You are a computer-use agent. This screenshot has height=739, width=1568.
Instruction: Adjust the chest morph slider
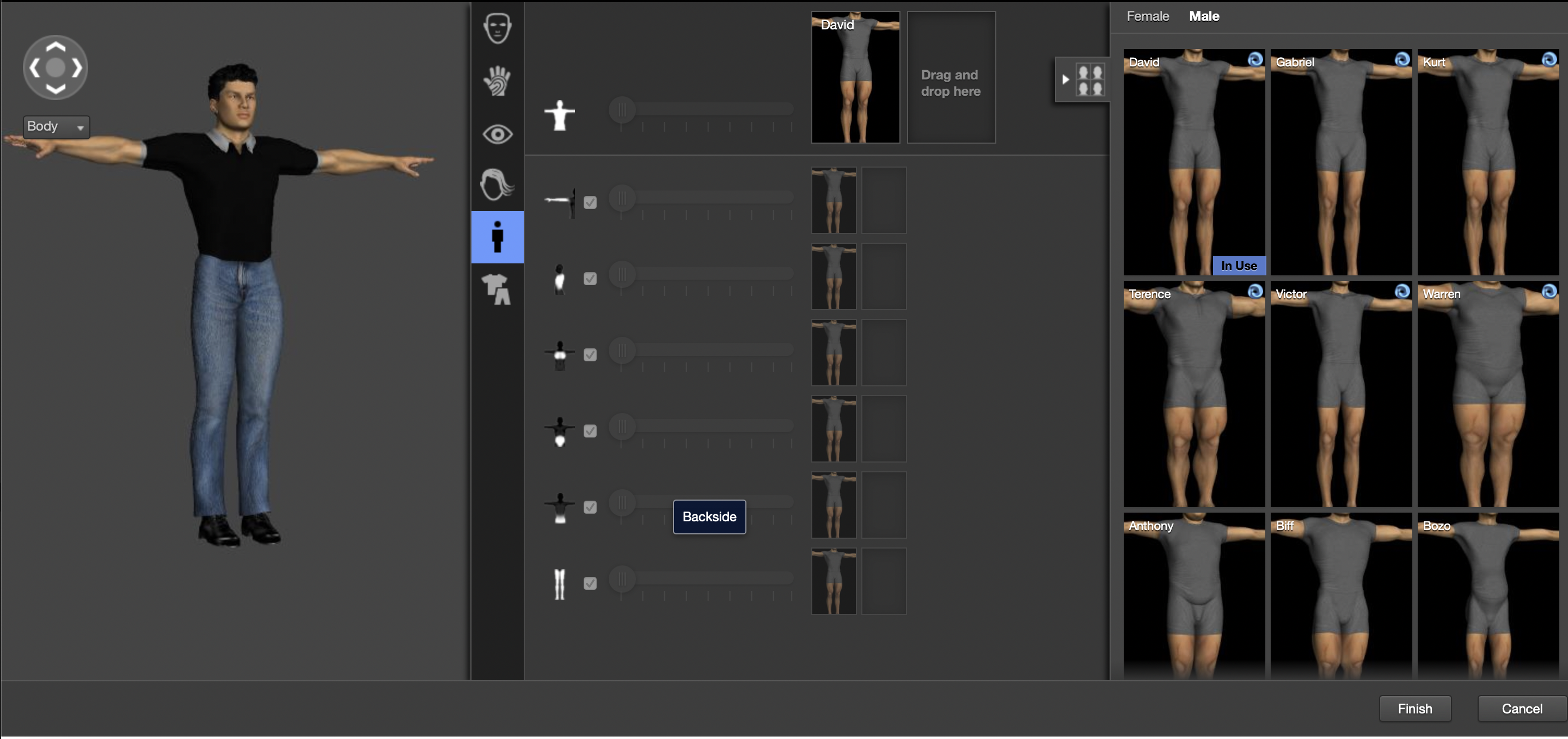[x=701, y=350]
